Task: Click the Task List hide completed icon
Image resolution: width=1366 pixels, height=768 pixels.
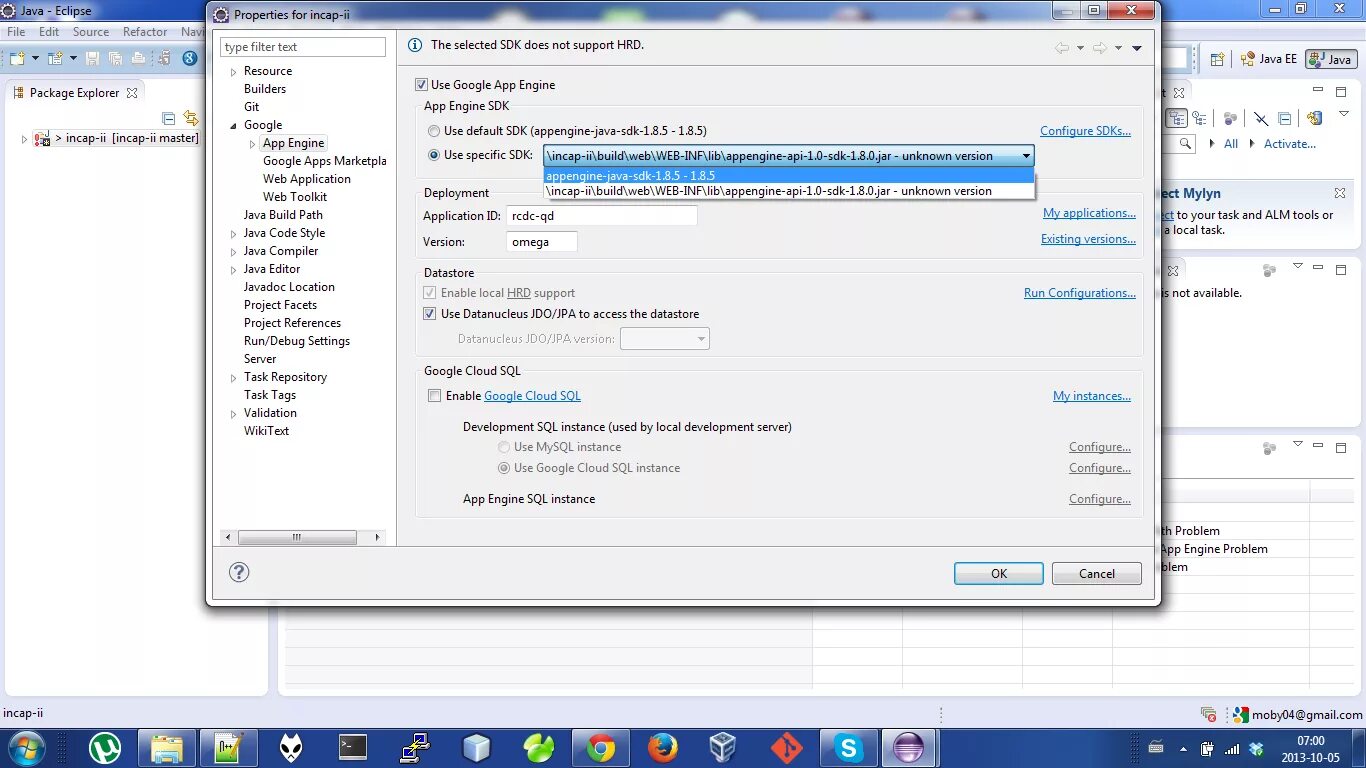Action: tap(1261, 118)
